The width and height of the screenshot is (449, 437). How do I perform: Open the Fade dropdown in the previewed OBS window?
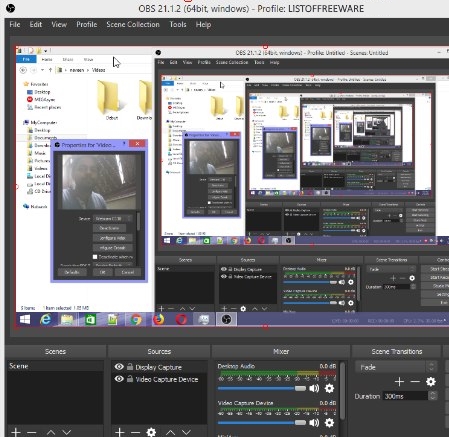391,269
